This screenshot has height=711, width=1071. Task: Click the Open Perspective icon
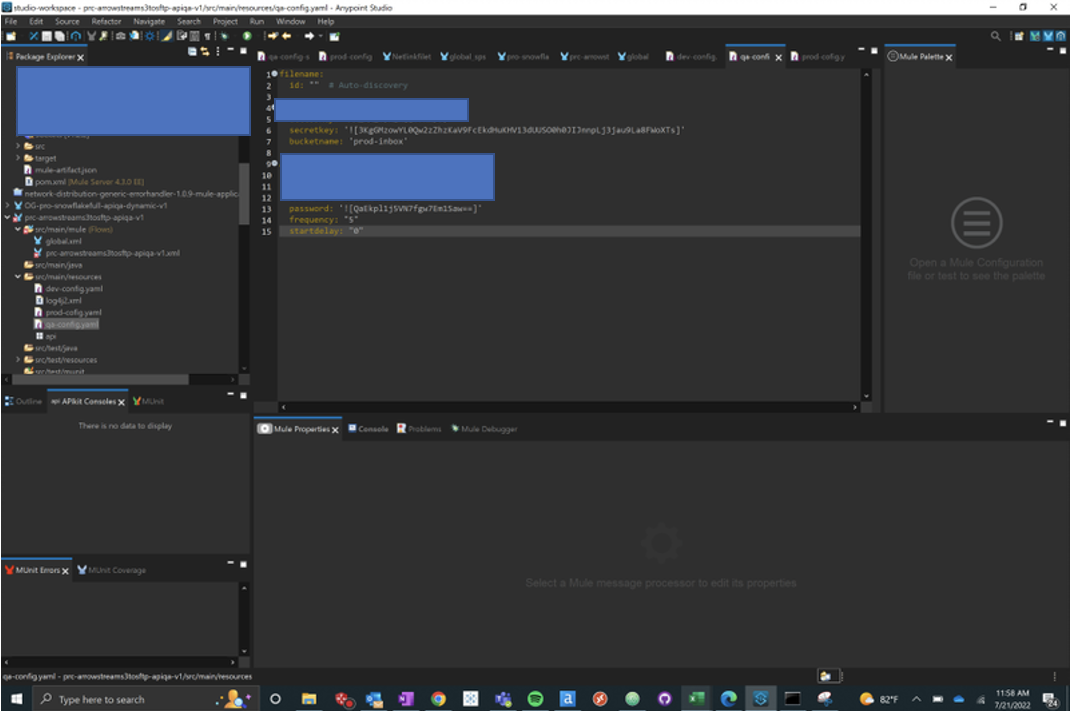1019,36
